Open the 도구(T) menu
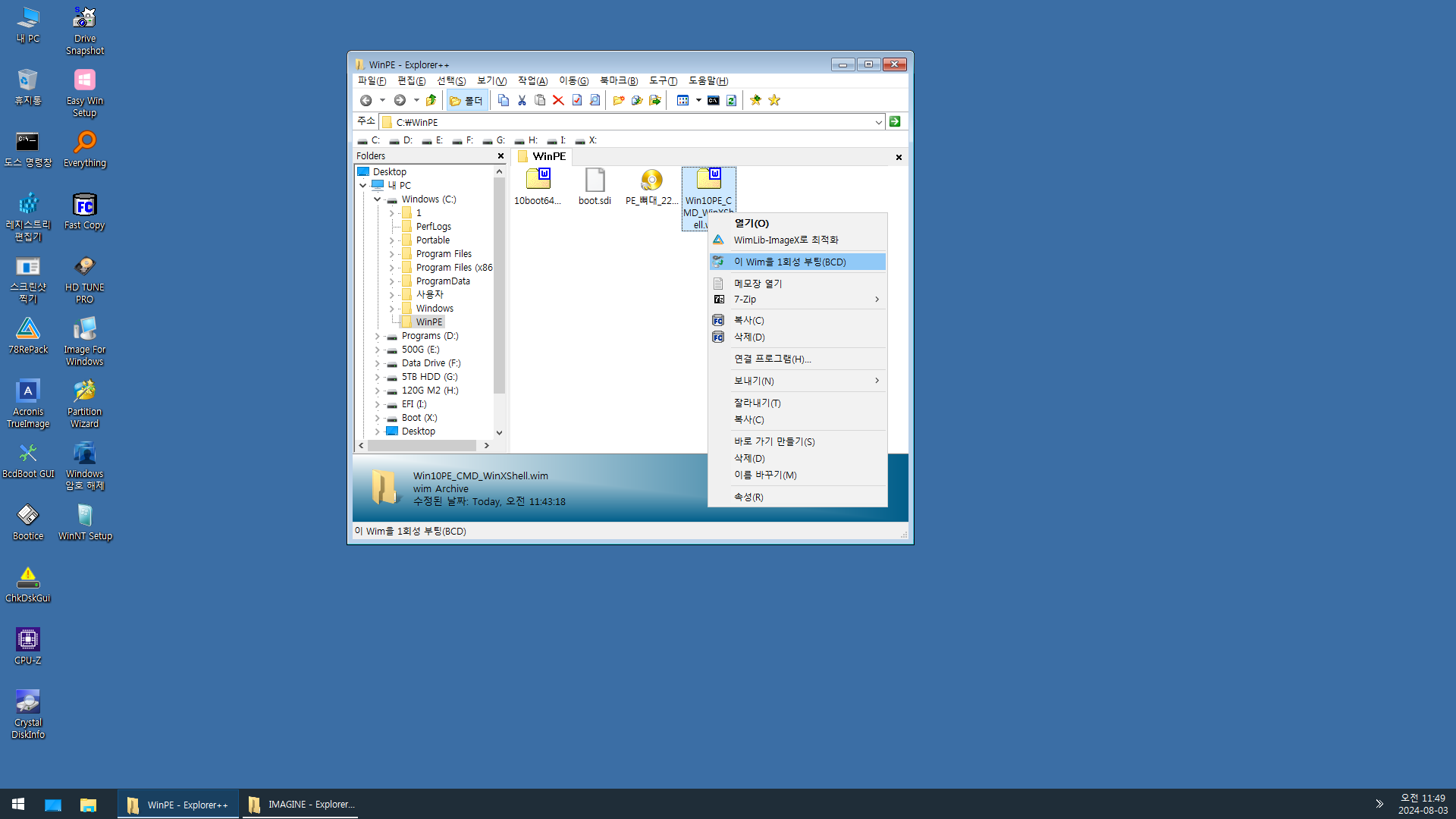The image size is (1456, 819). pyautogui.click(x=663, y=81)
